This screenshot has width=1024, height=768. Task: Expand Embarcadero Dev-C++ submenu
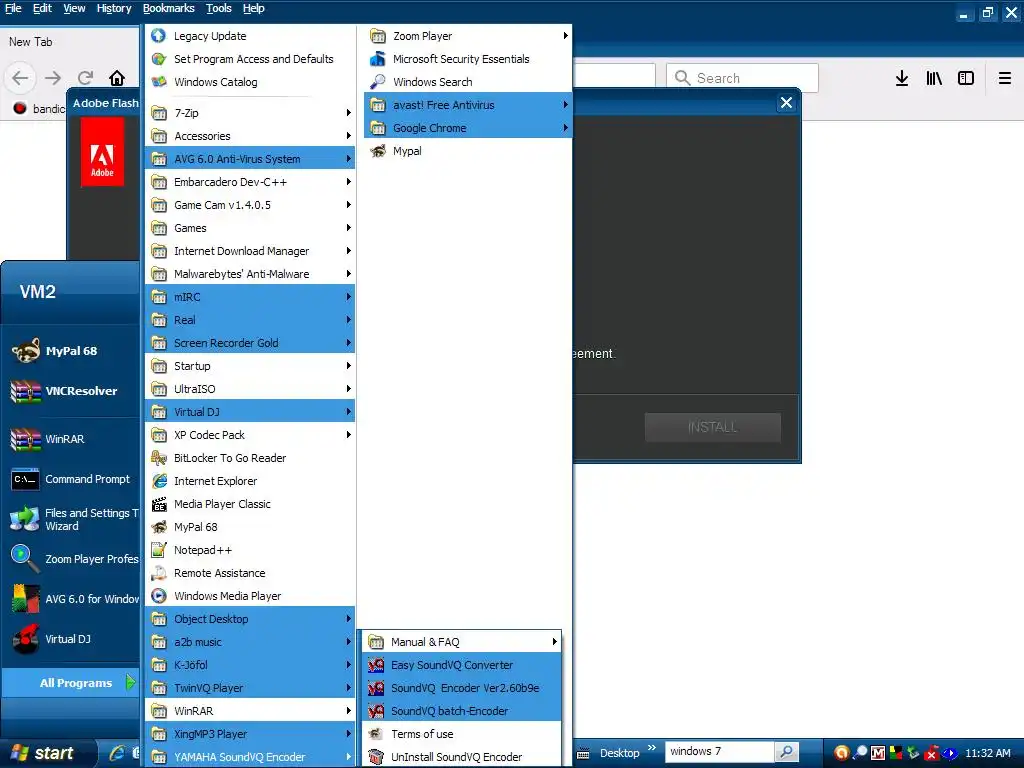coord(250,182)
